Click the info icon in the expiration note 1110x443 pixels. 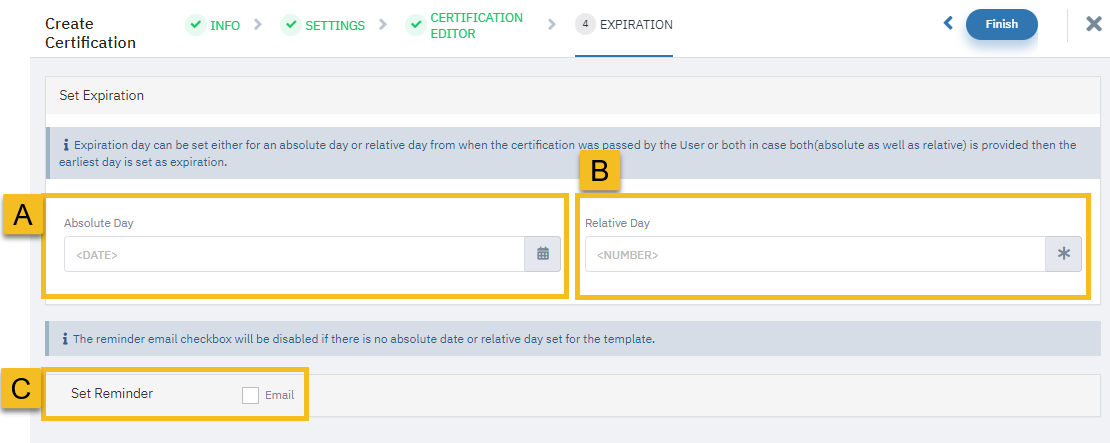tap(66, 145)
